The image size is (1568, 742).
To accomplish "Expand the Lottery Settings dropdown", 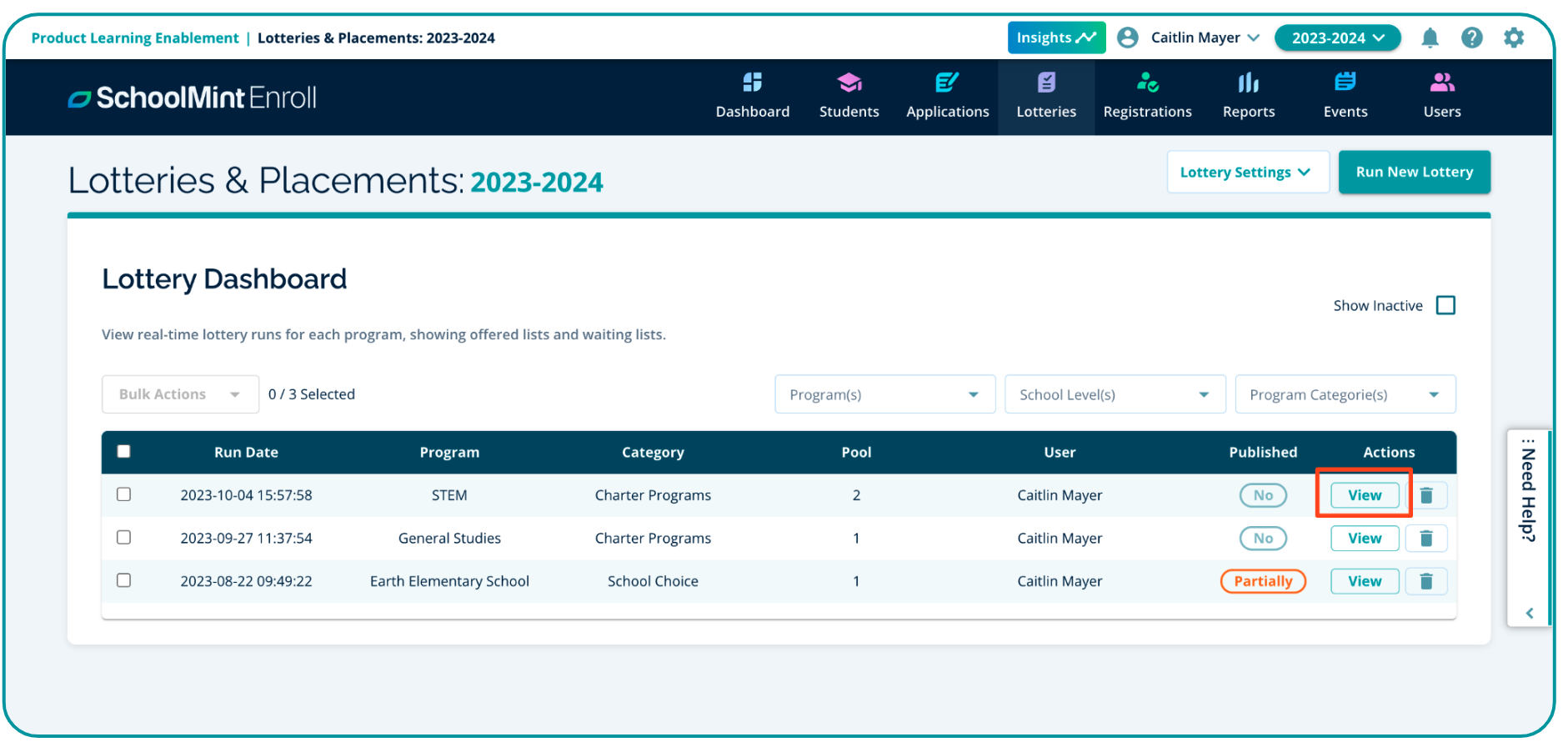I will click(x=1246, y=173).
